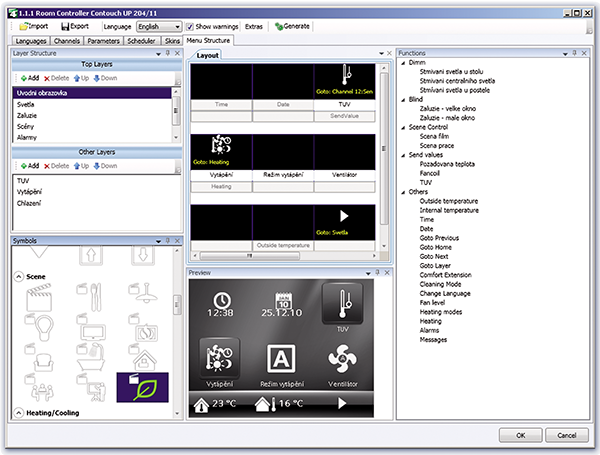Collapse the Scene symbols group
Image resolution: width=600 pixels, height=455 pixels.
(18, 277)
